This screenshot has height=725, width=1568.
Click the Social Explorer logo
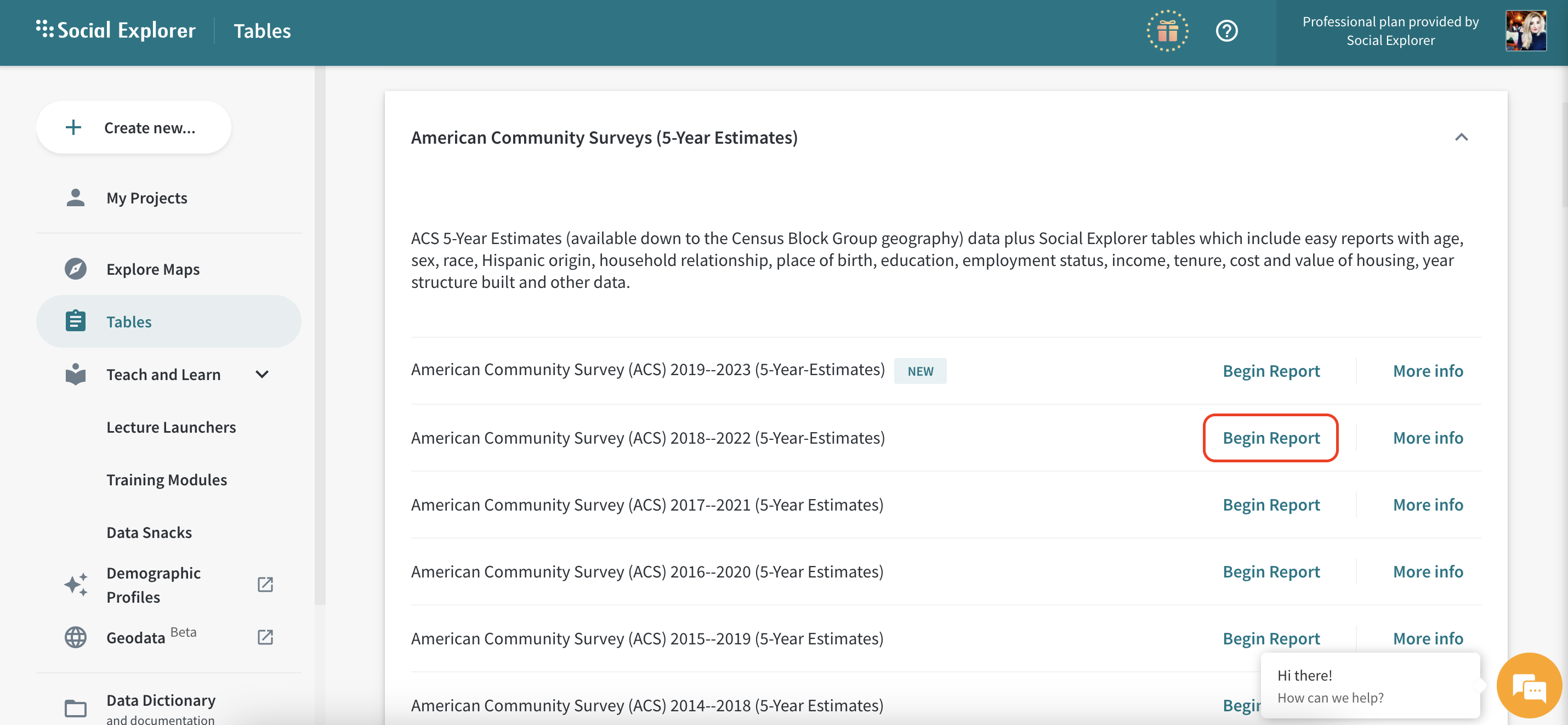coord(116,30)
